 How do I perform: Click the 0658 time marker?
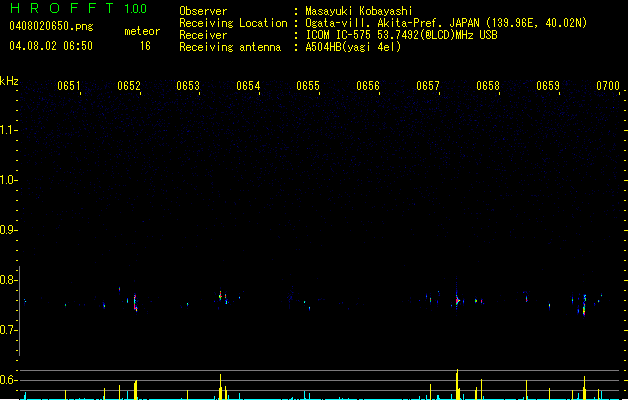488,86
